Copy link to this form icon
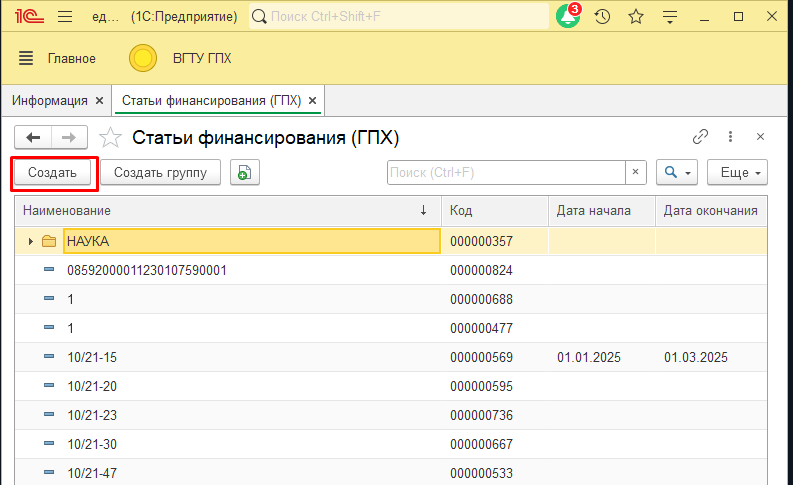 click(700, 137)
